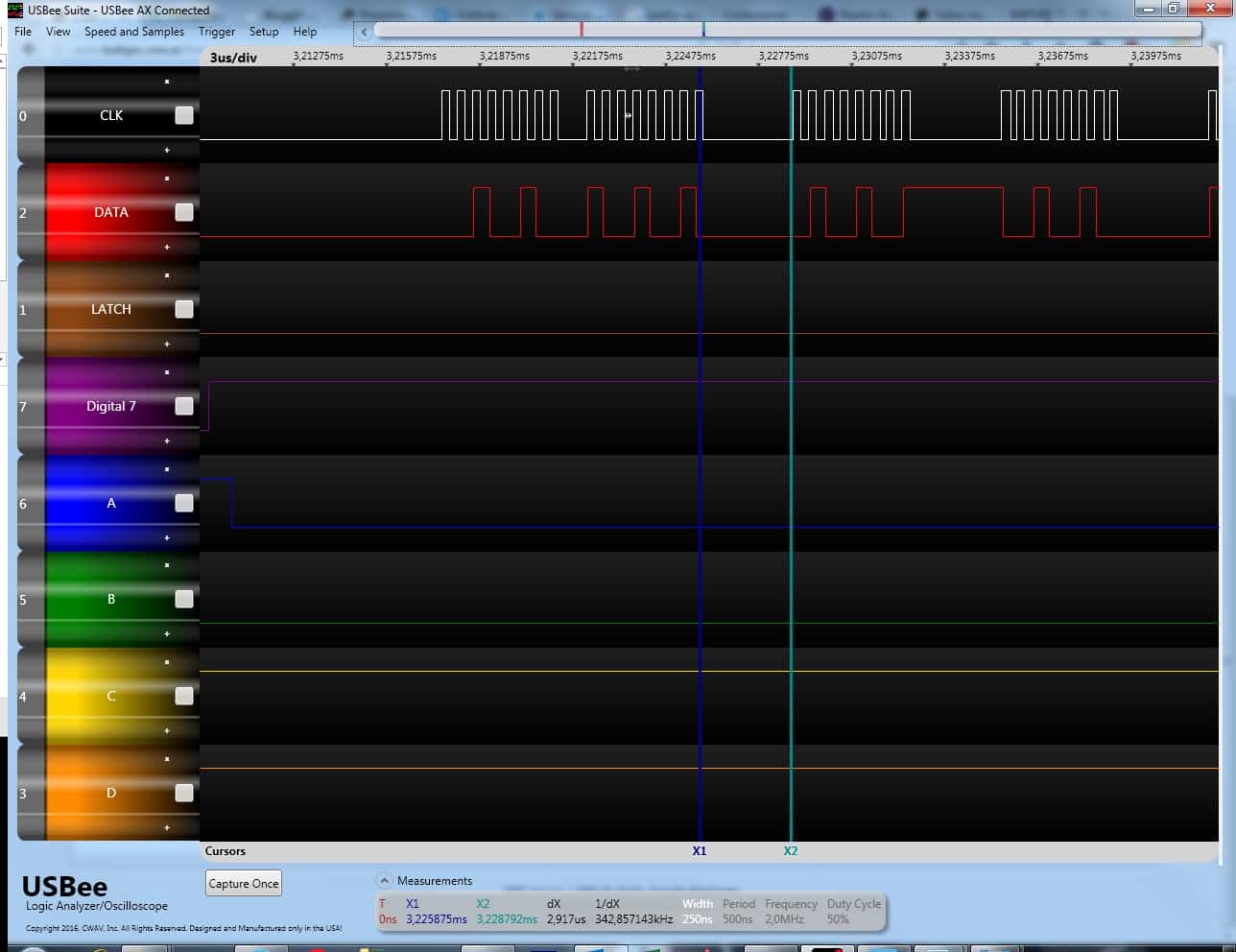
Task: Click the 3,22475ms ruler label
Action: point(691,56)
